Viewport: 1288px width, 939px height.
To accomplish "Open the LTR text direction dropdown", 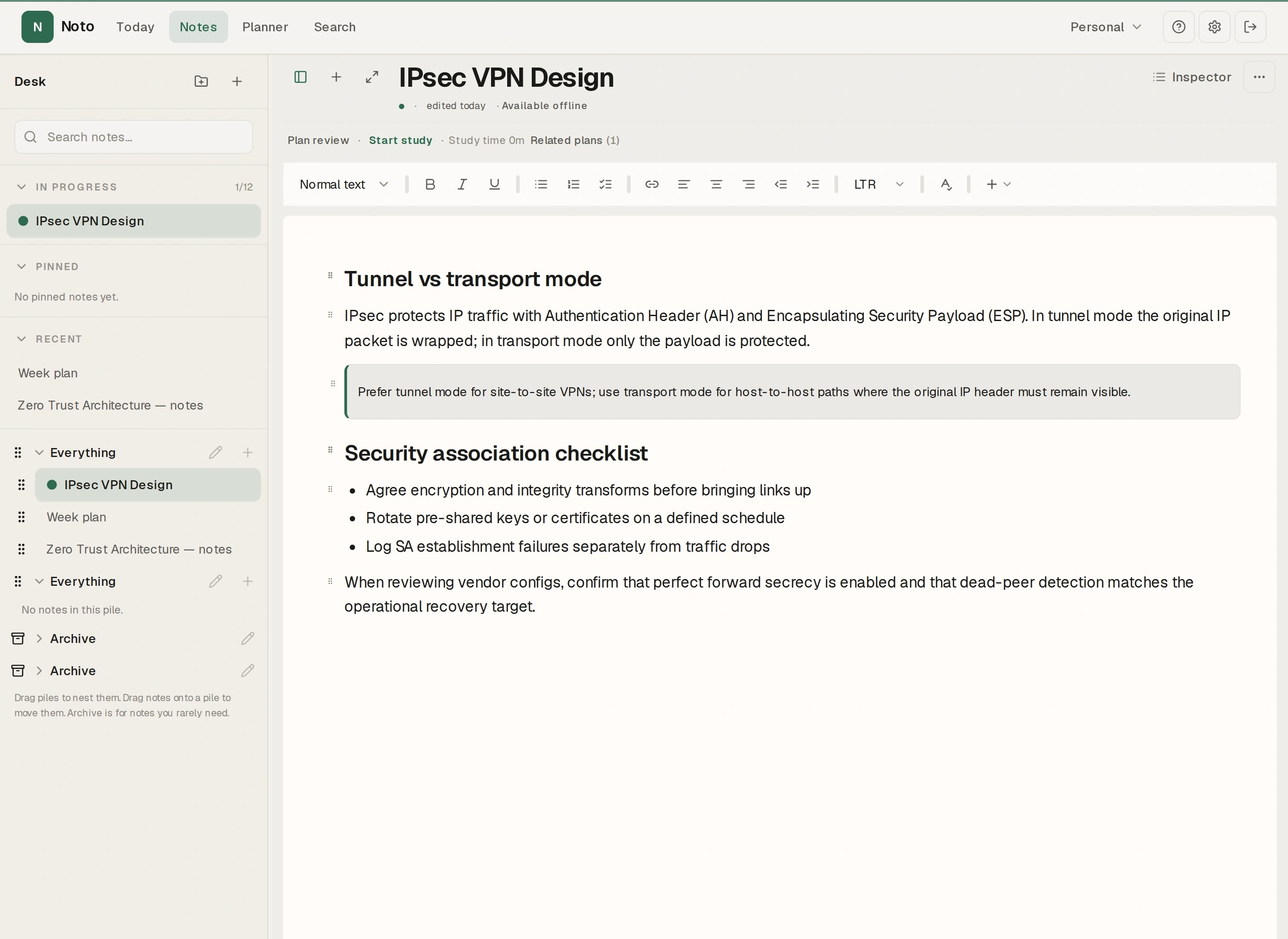I will (x=879, y=184).
